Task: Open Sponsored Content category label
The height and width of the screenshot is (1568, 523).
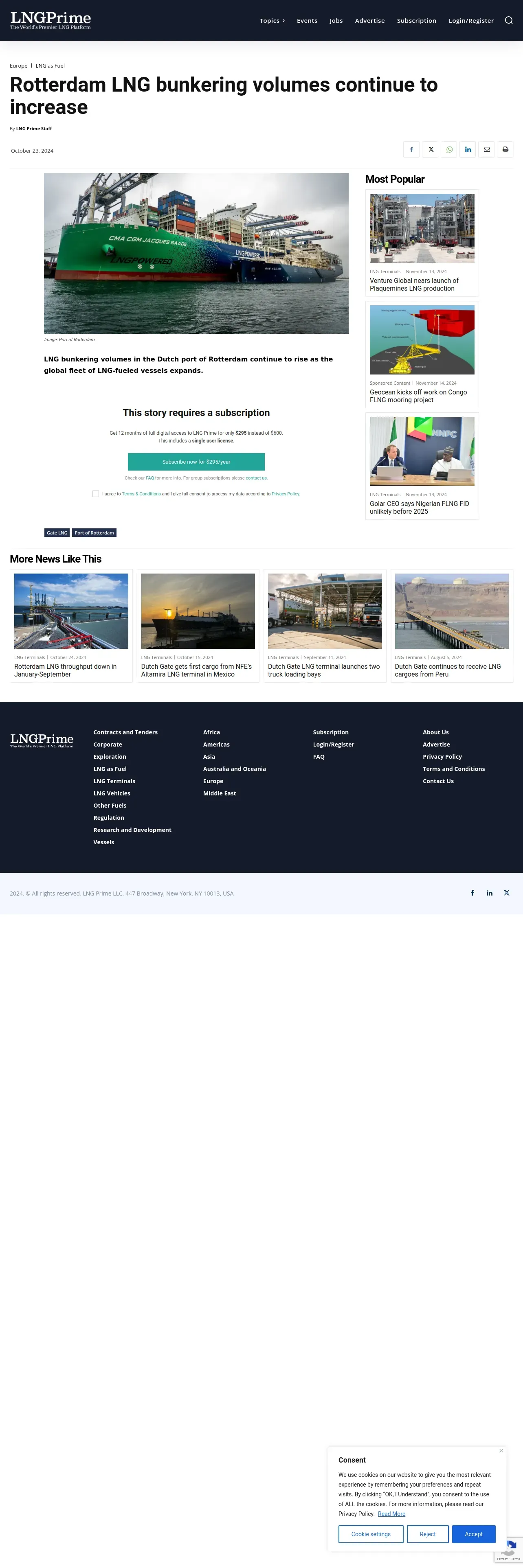Action: point(390,383)
